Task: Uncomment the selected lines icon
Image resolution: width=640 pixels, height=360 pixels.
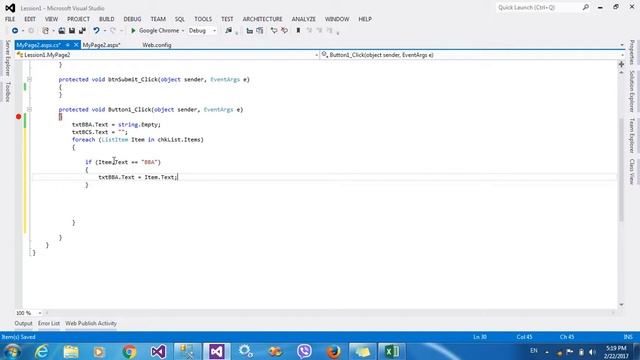Action: [x=284, y=31]
